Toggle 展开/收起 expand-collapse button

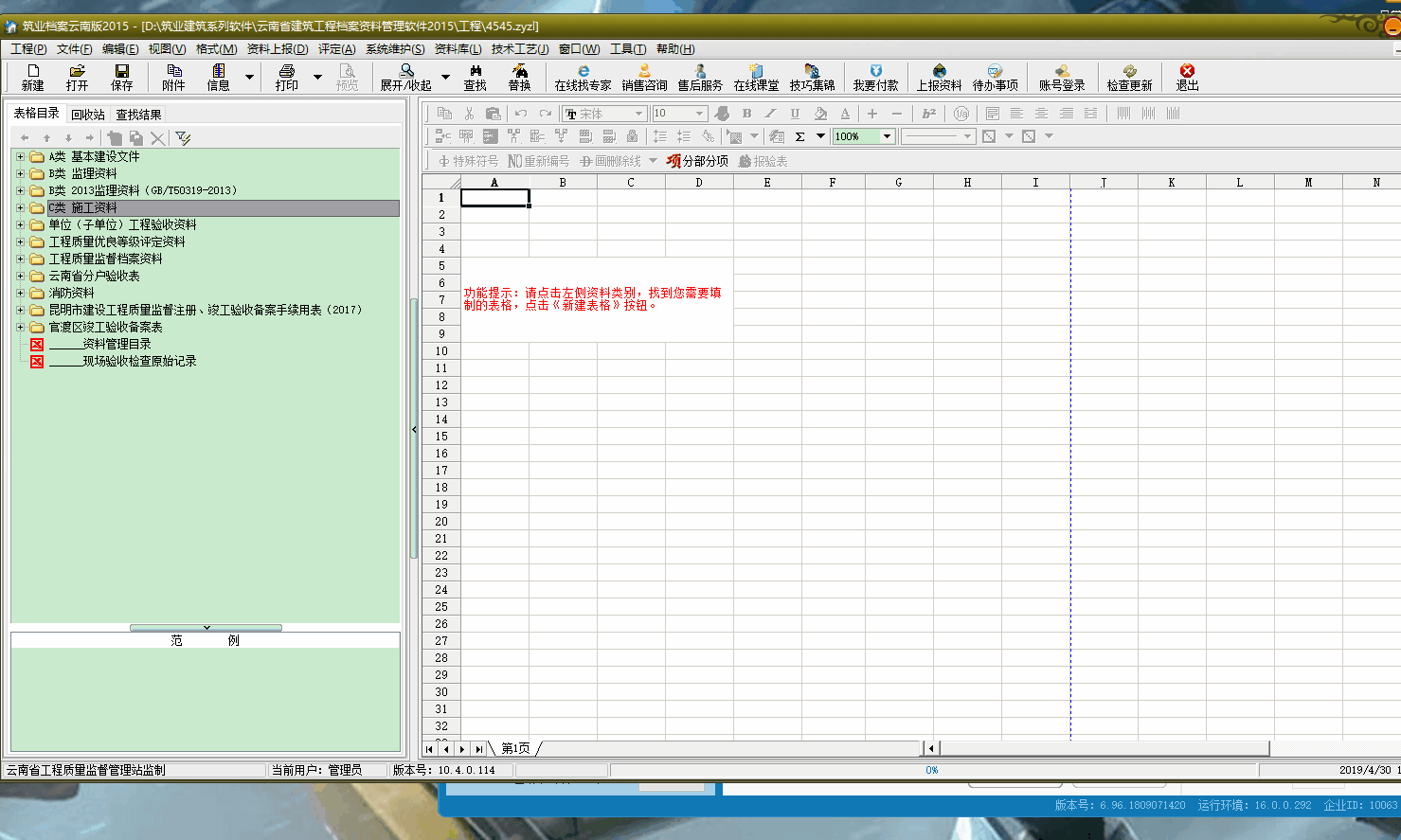point(405,77)
